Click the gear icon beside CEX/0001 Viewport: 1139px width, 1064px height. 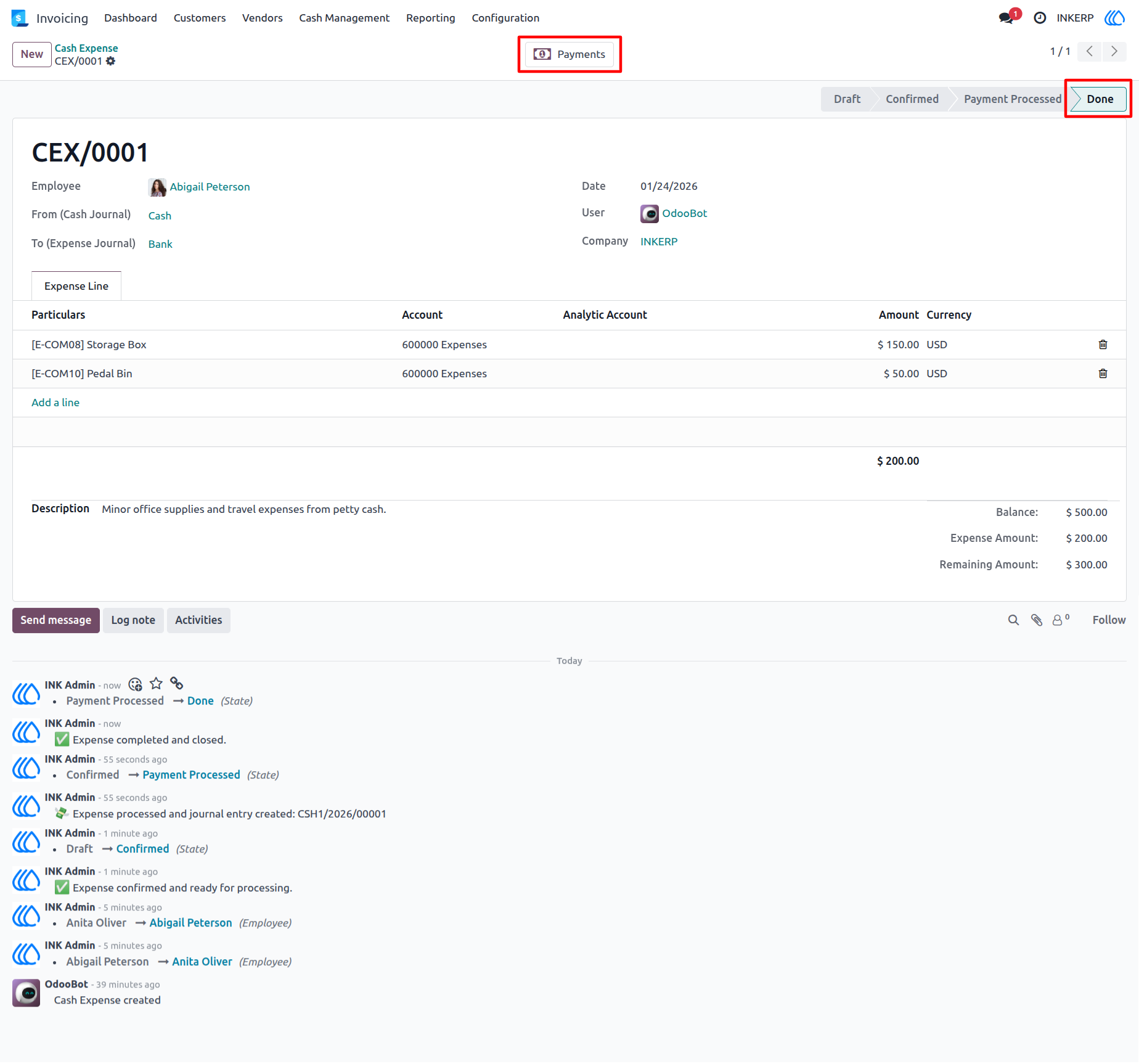click(x=110, y=61)
